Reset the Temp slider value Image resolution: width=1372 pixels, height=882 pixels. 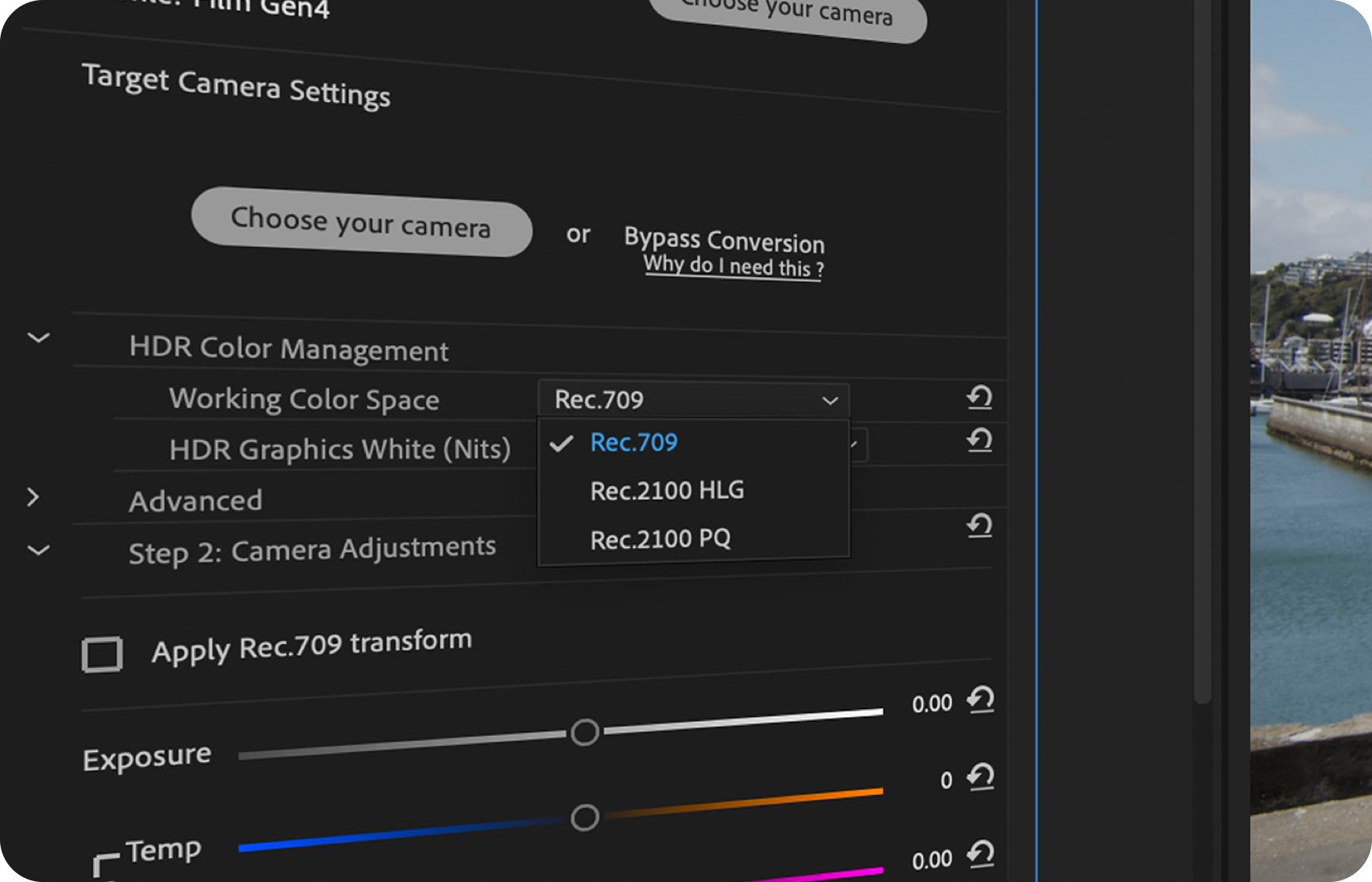[980, 777]
